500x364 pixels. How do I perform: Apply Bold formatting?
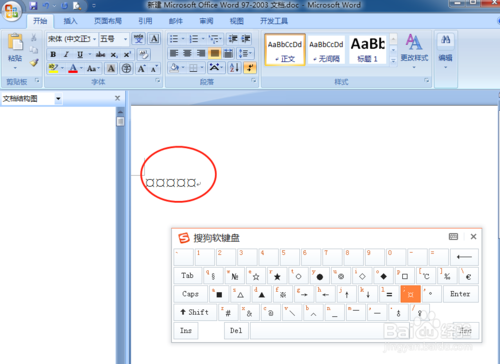tap(53, 54)
